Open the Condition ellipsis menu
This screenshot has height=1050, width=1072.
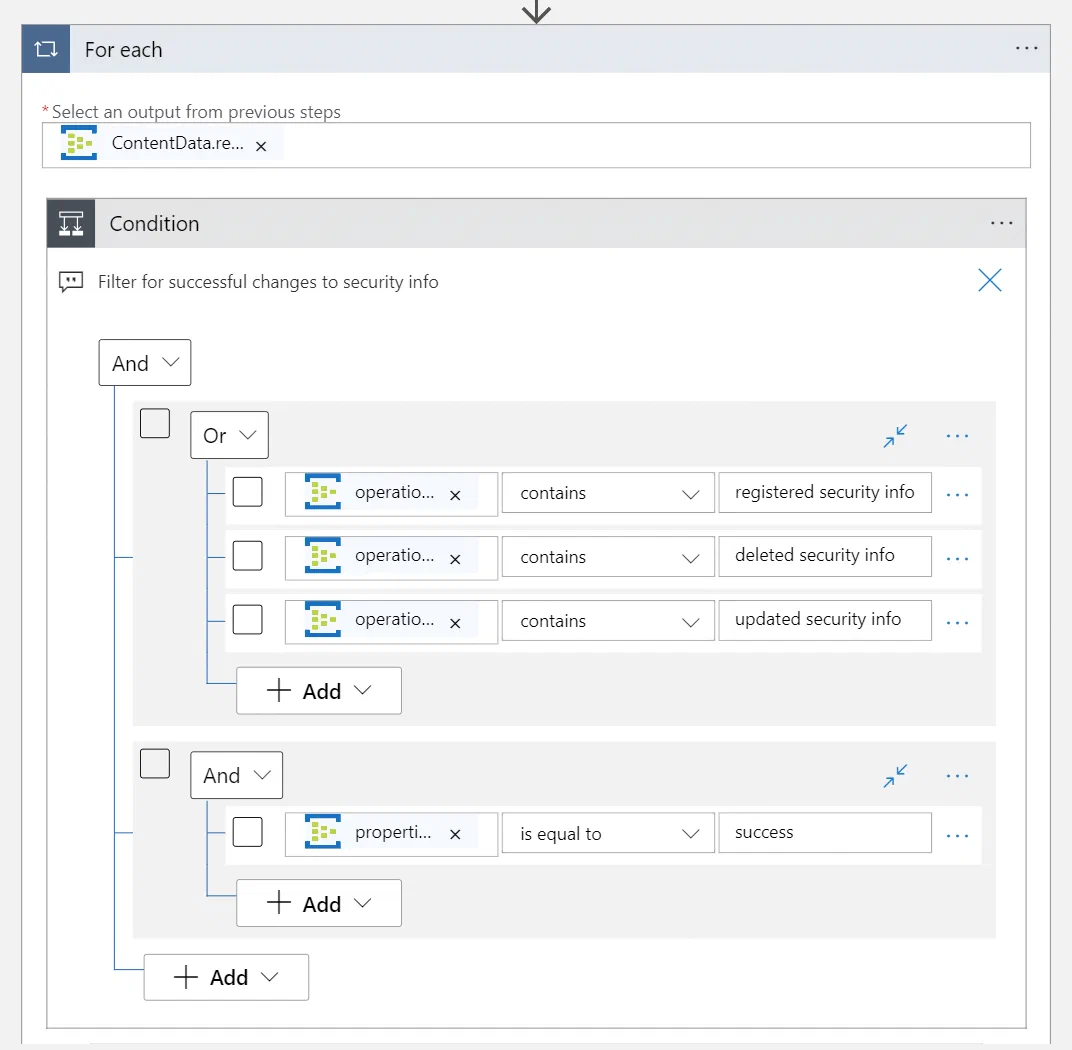(1002, 223)
